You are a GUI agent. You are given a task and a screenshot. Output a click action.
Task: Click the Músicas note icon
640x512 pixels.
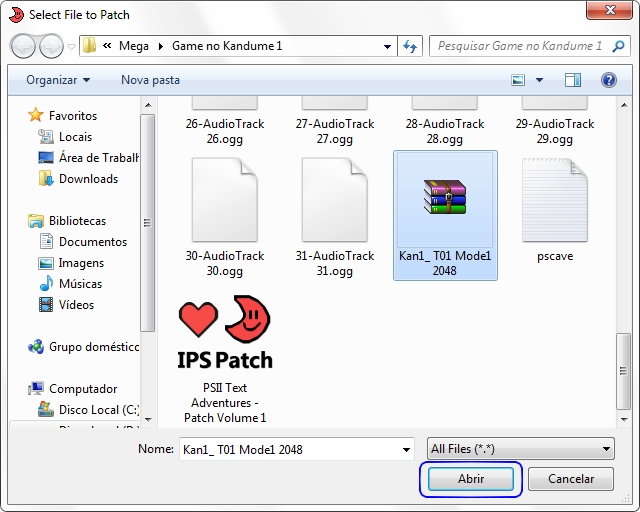coord(46,283)
